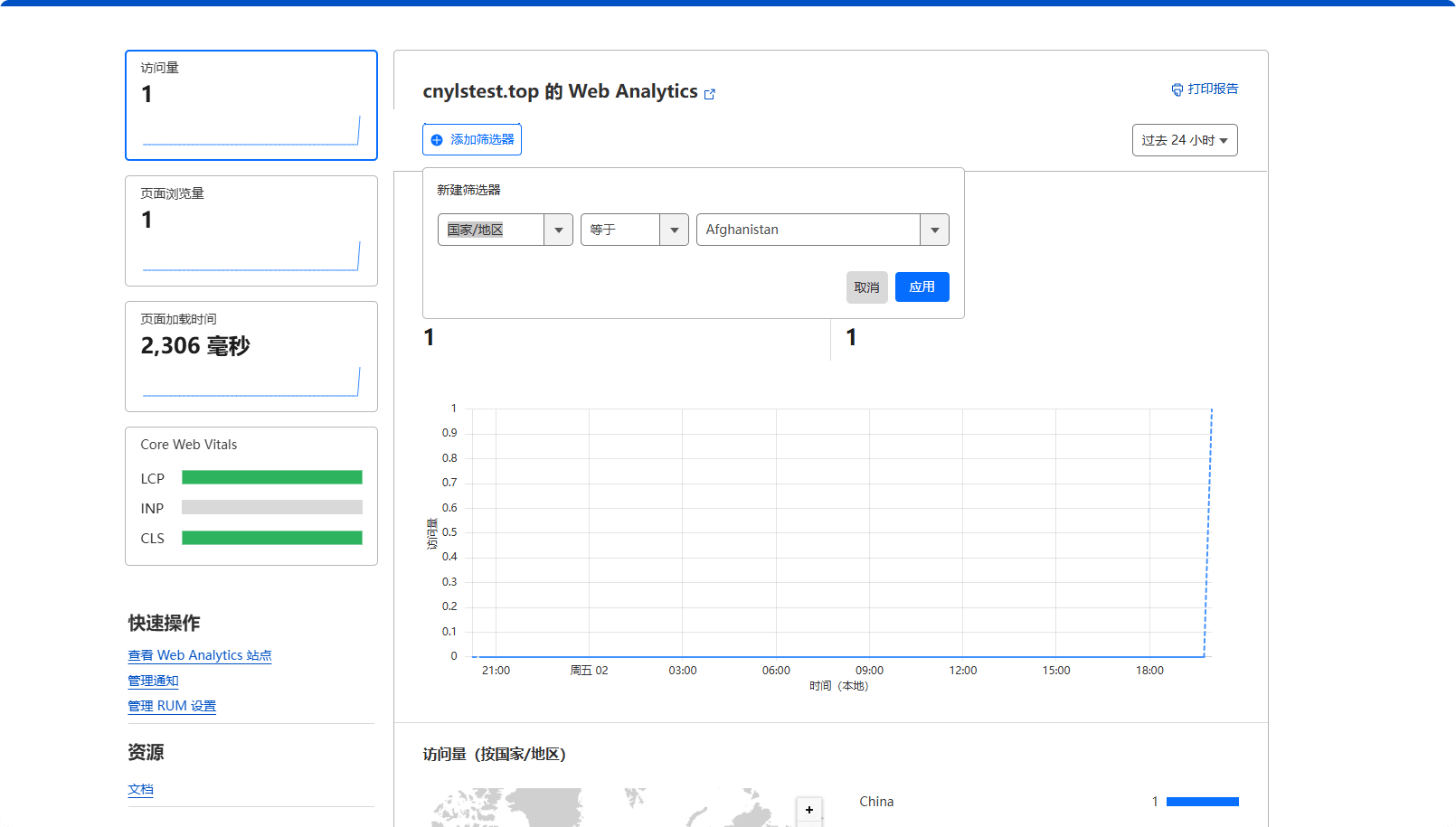Open the 查看 Web Analytics 站点 link

[200, 655]
